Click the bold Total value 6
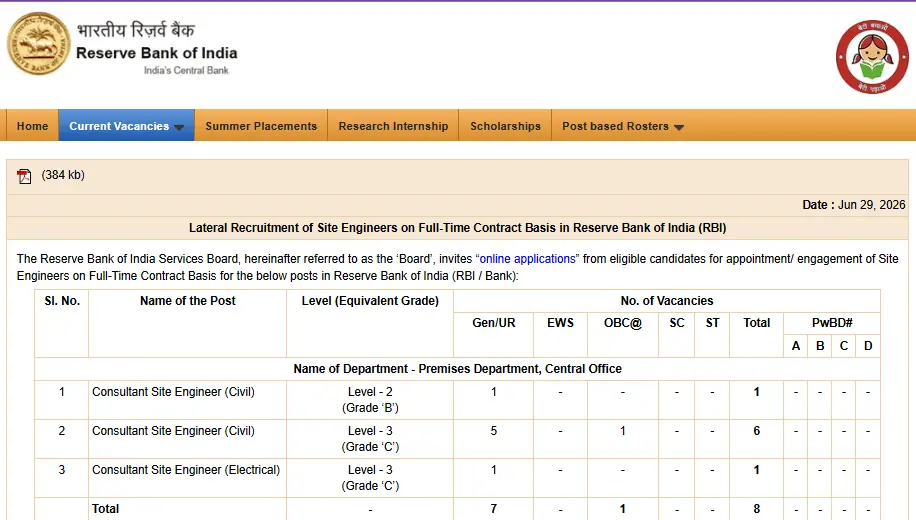 (x=757, y=431)
